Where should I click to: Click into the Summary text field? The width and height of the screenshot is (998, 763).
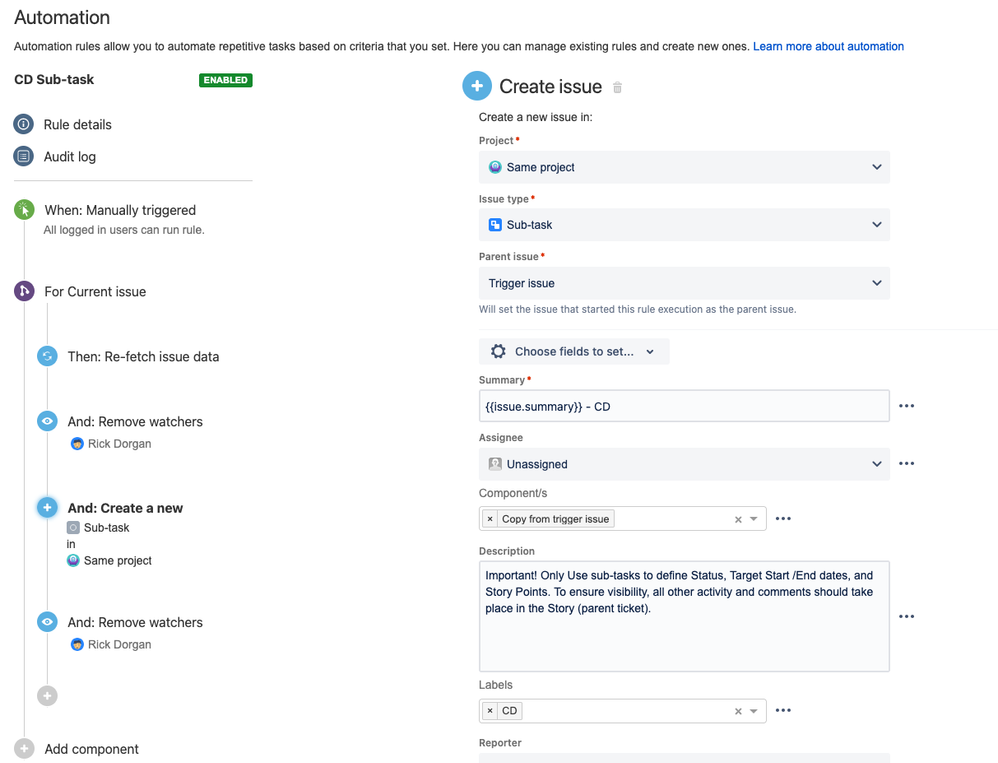point(684,406)
